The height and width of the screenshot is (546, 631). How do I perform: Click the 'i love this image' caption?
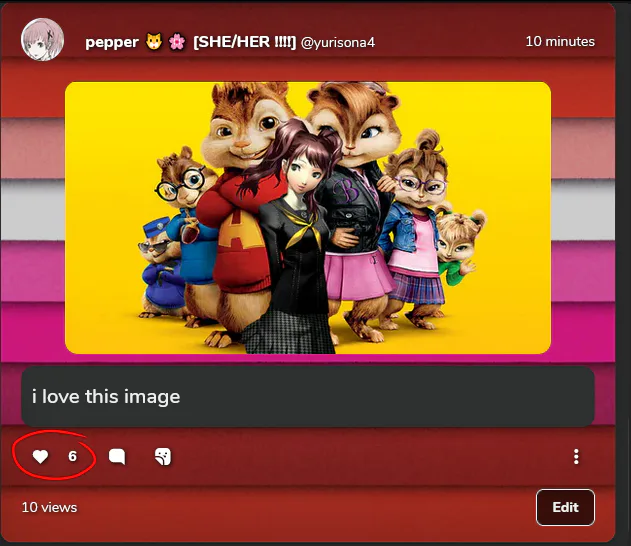(106, 397)
